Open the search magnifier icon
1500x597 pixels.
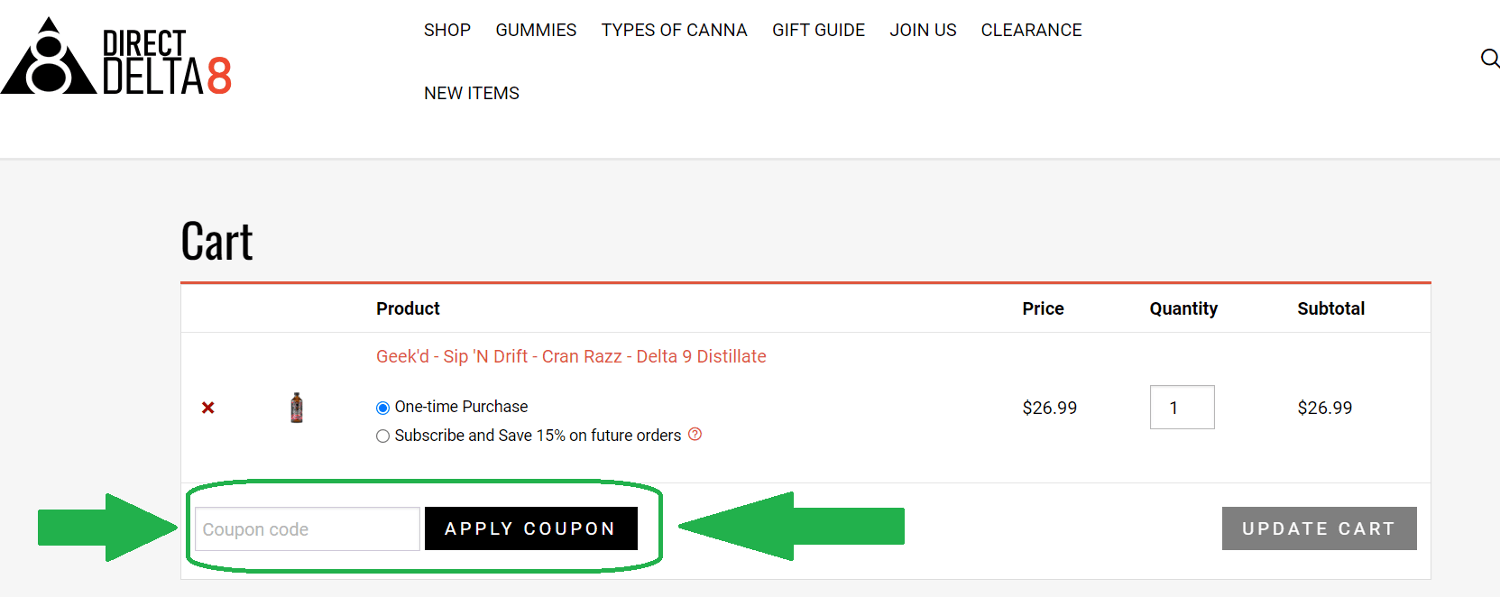(x=1489, y=59)
